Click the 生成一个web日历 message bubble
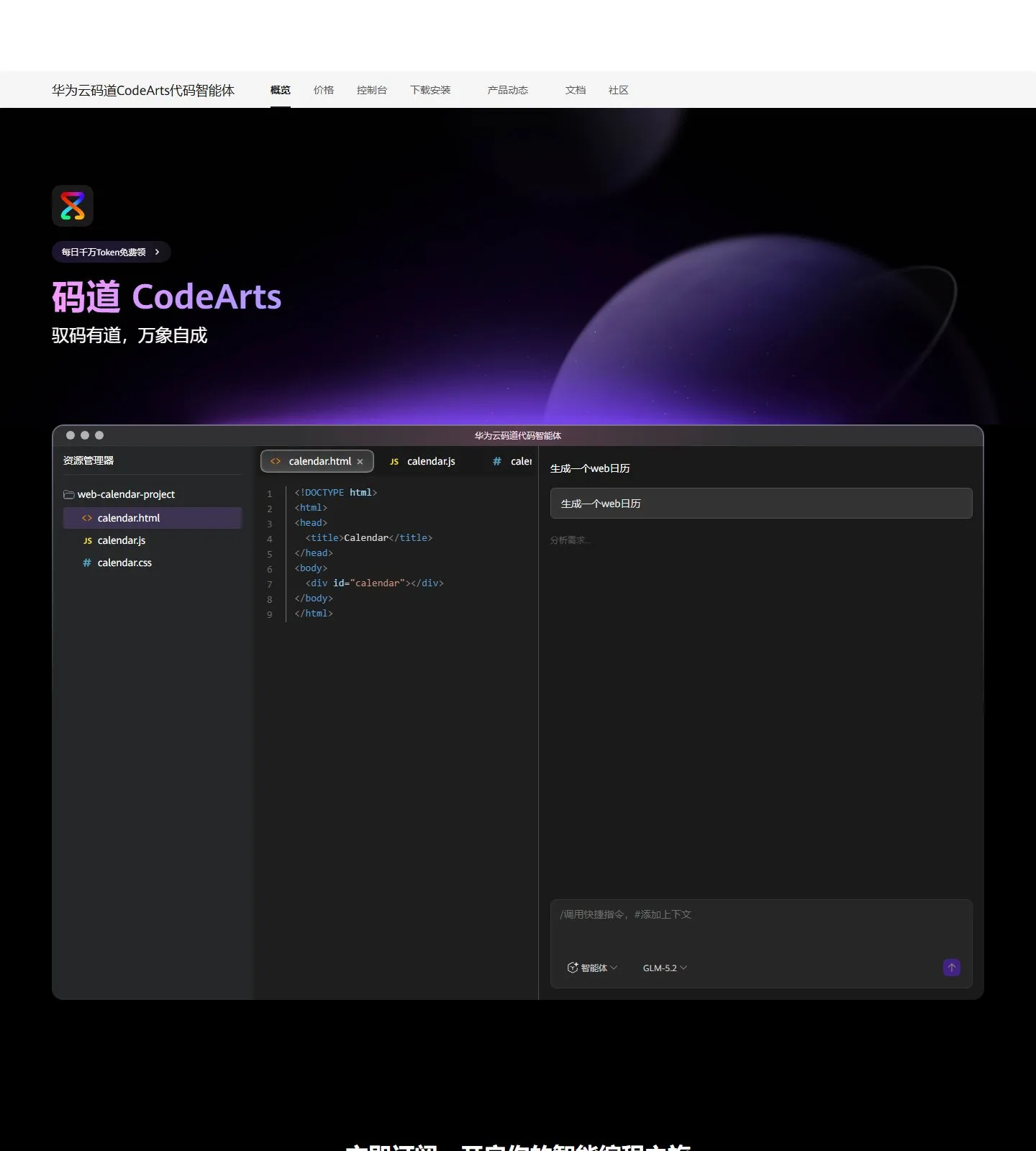1036x1151 pixels. point(761,504)
